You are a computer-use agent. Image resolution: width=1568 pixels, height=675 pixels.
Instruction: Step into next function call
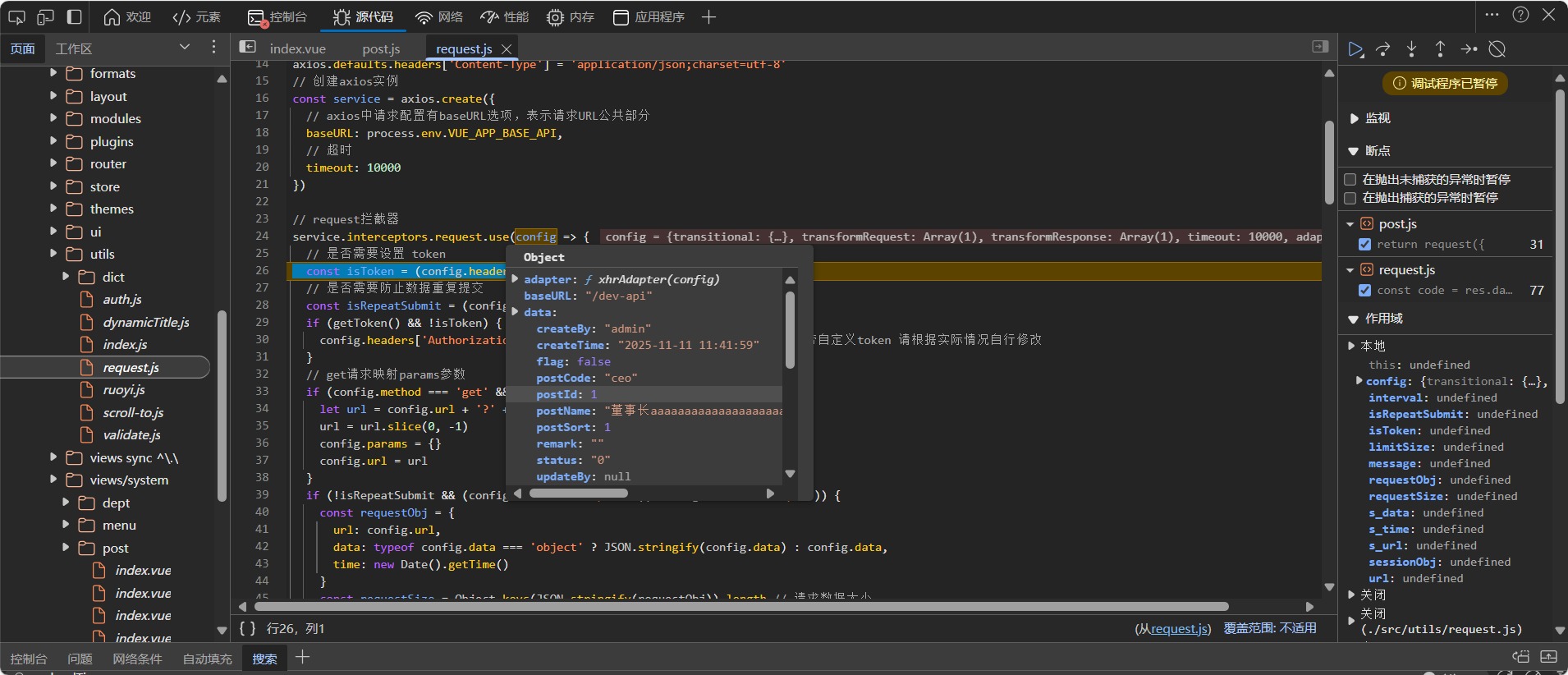pos(1411,49)
